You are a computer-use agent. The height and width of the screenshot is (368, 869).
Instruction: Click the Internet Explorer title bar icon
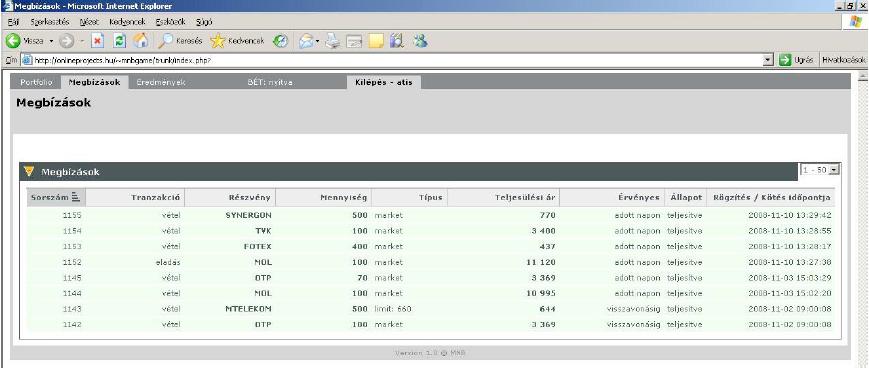[7, 6]
